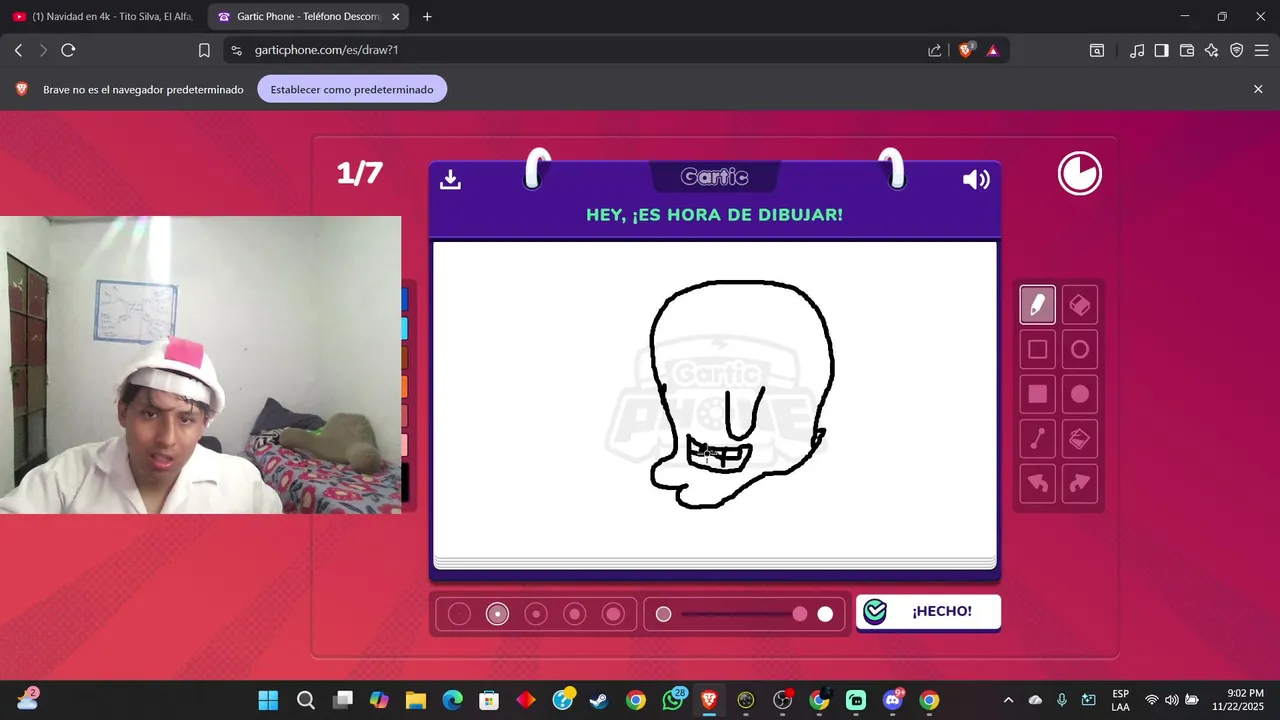This screenshot has width=1280, height=720.
Task: Dismiss the default browser notification bar
Action: click(1258, 89)
